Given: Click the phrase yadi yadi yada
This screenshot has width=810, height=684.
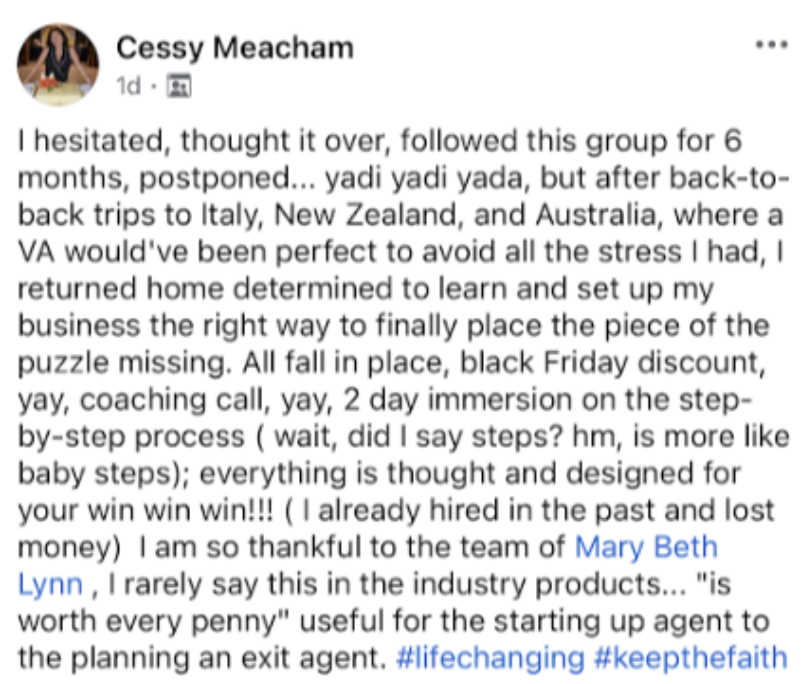Looking at the screenshot, I should pyautogui.click(x=428, y=178).
